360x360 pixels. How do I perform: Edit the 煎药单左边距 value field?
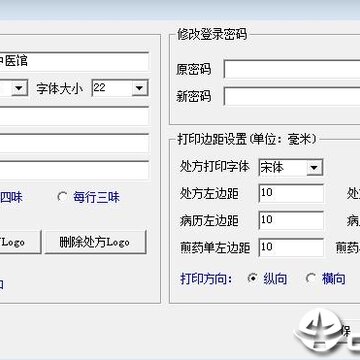[291, 248]
